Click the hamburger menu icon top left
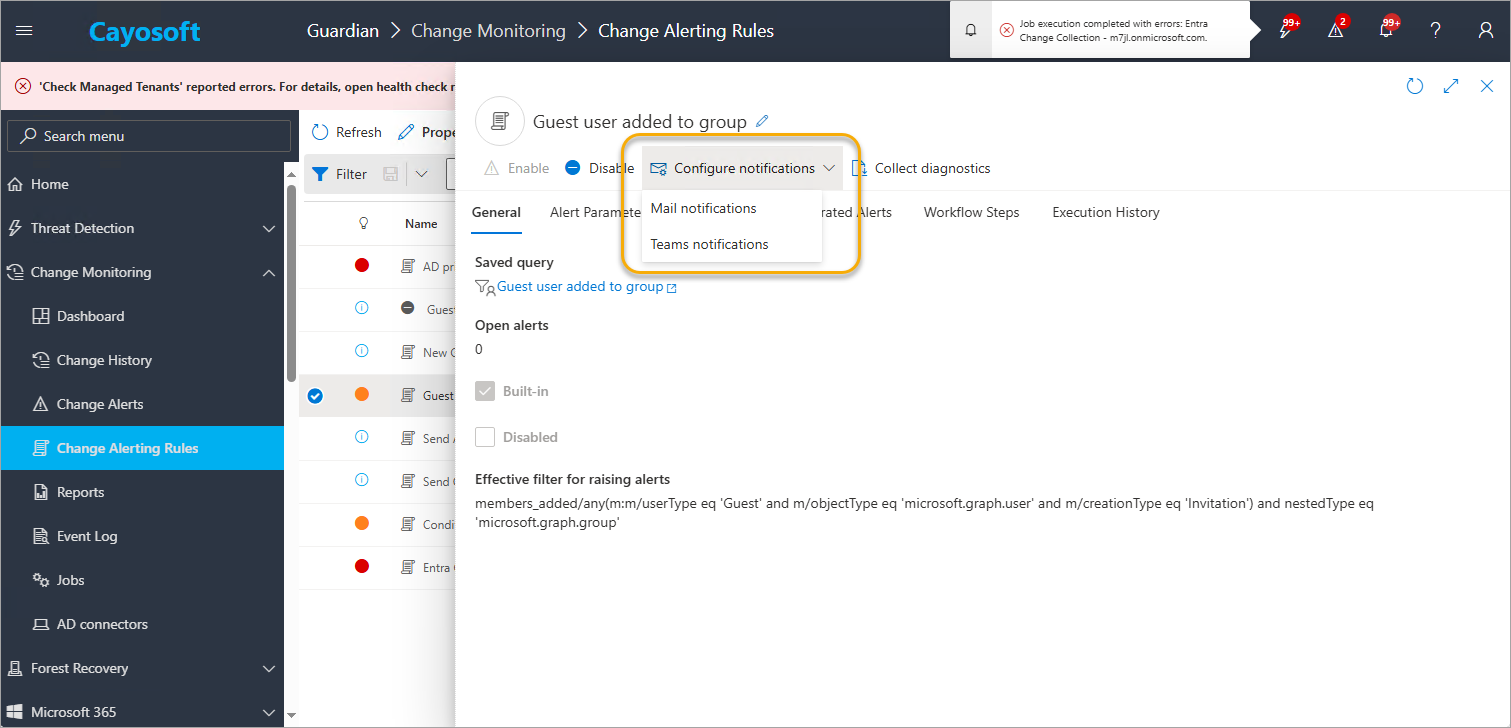1511x728 pixels. click(25, 29)
